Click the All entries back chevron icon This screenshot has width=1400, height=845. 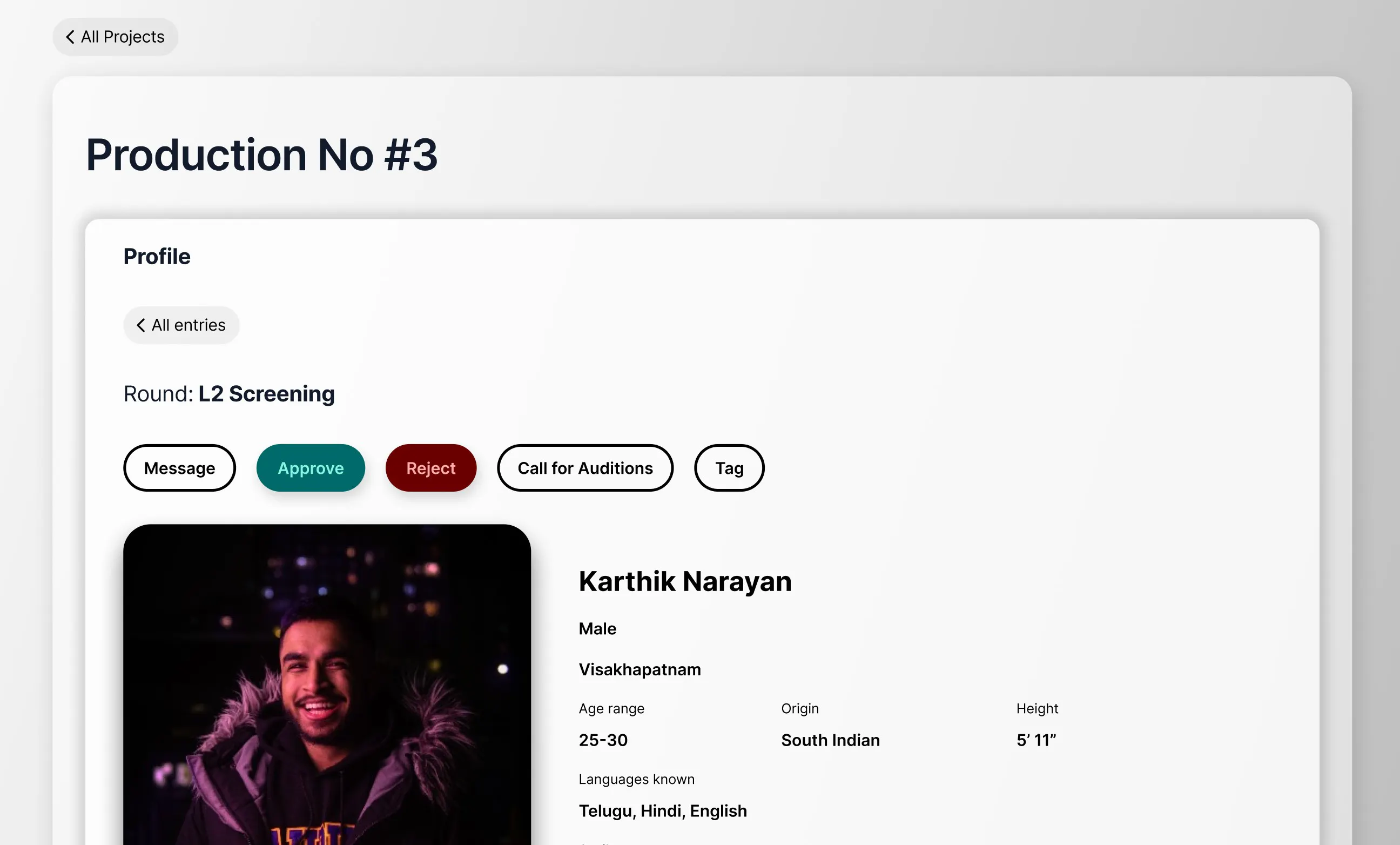[x=140, y=325]
